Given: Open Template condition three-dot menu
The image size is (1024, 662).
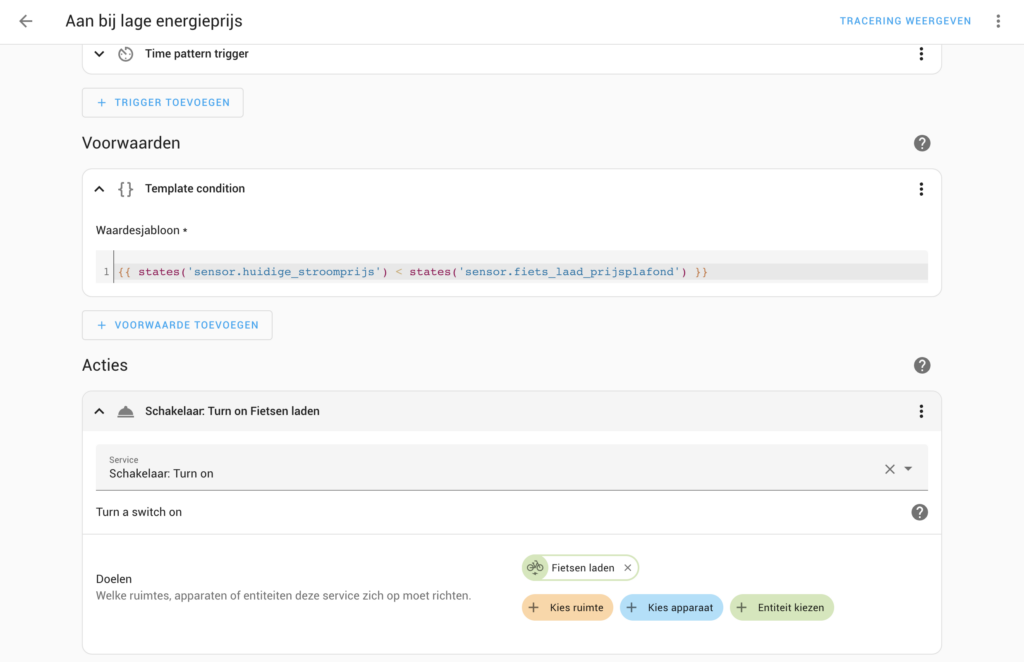Looking at the screenshot, I should [921, 189].
